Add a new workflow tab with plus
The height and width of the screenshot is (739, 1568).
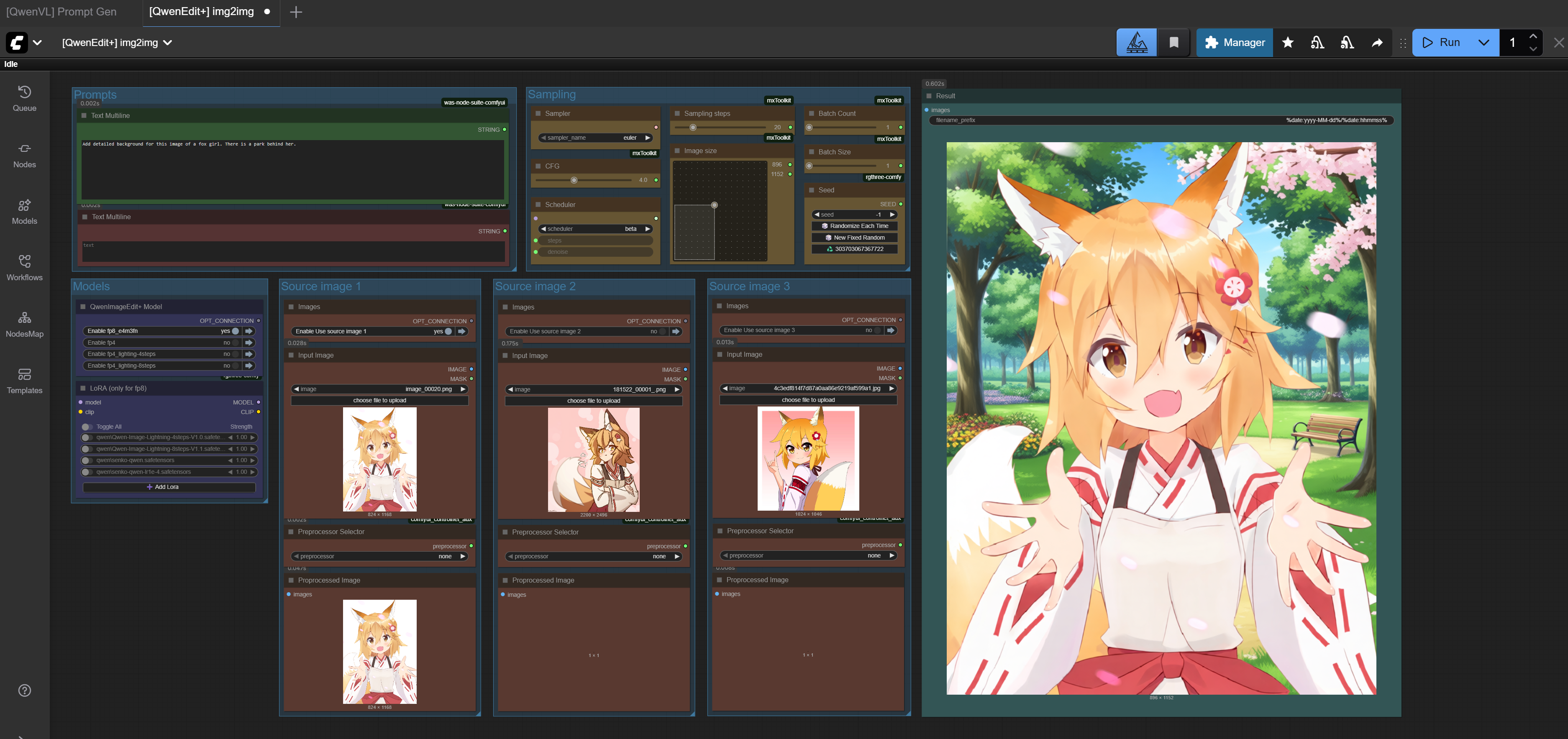[296, 12]
